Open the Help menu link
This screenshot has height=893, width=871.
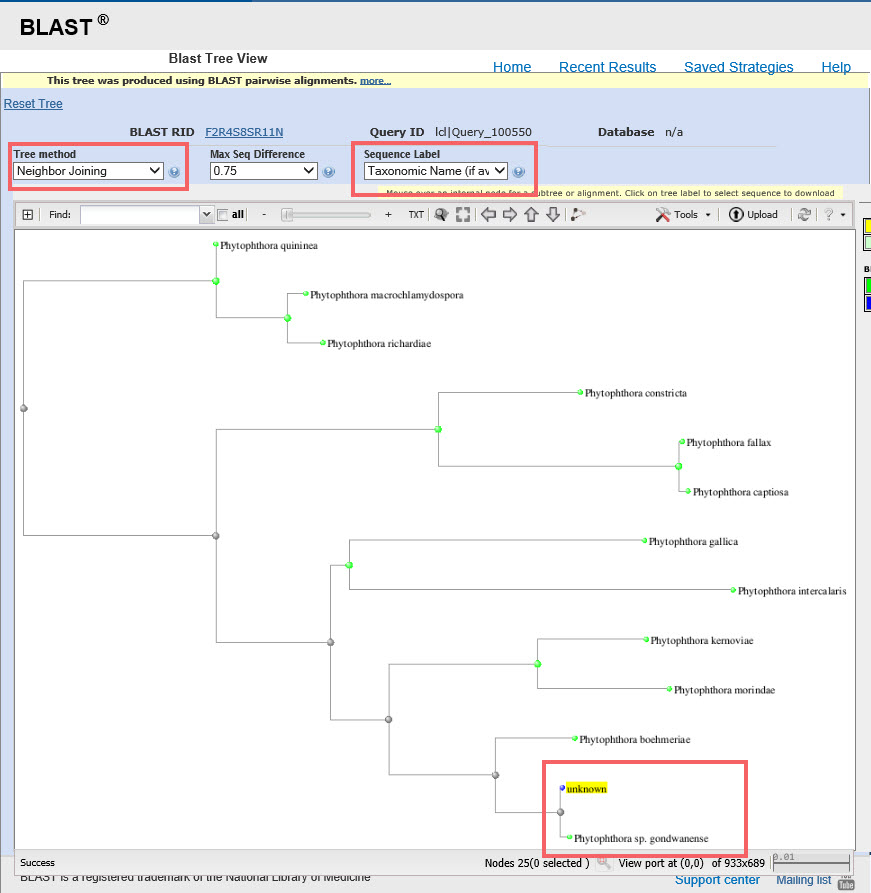[x=836, y=67]
